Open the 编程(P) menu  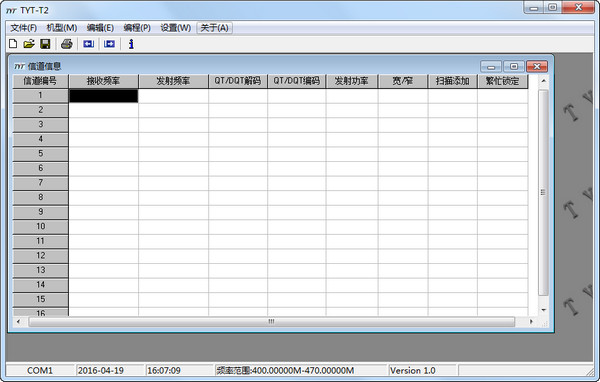coord(137,28)
